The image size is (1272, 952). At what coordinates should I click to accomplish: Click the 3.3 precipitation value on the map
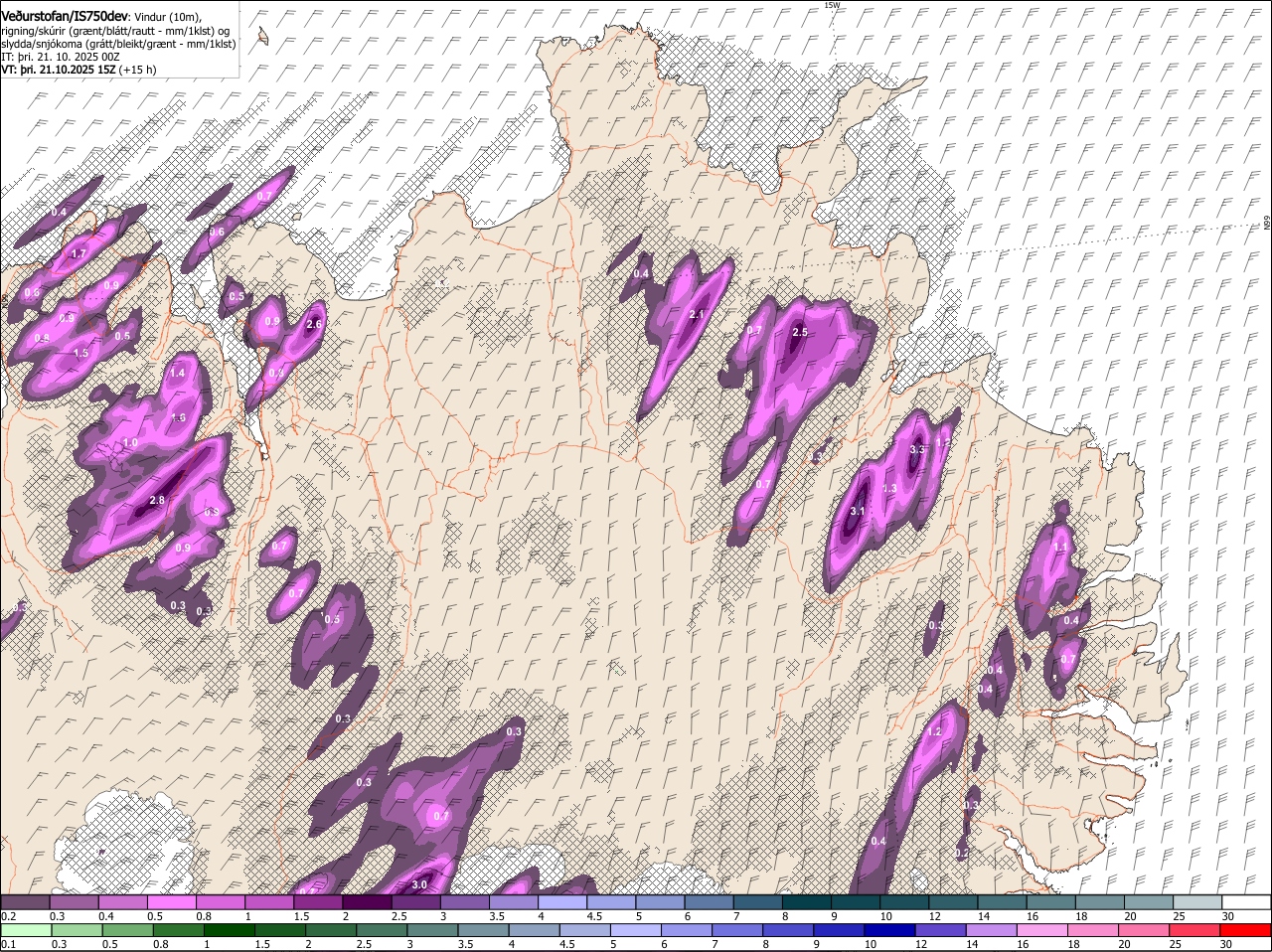click(917, 449)
